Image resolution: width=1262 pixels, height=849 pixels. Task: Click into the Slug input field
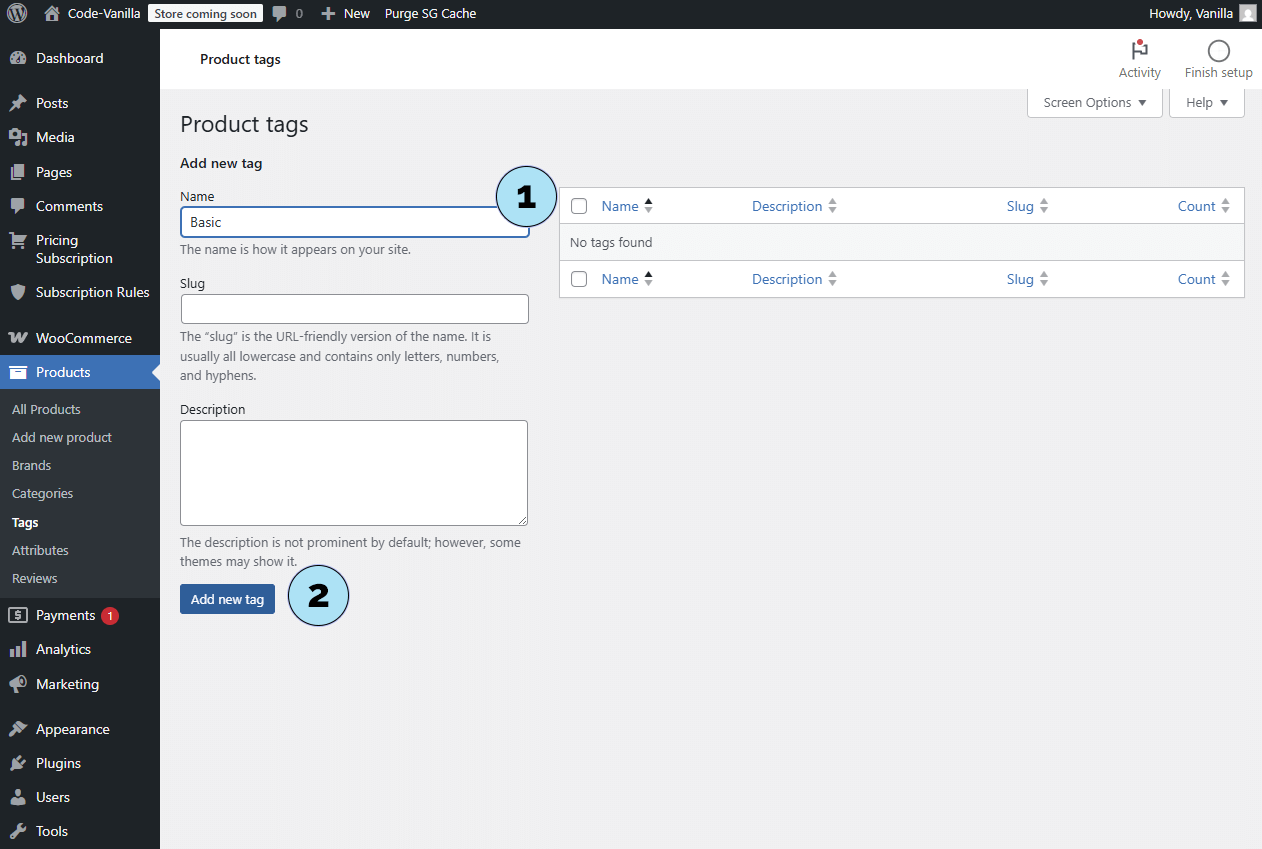coord(354,309)
